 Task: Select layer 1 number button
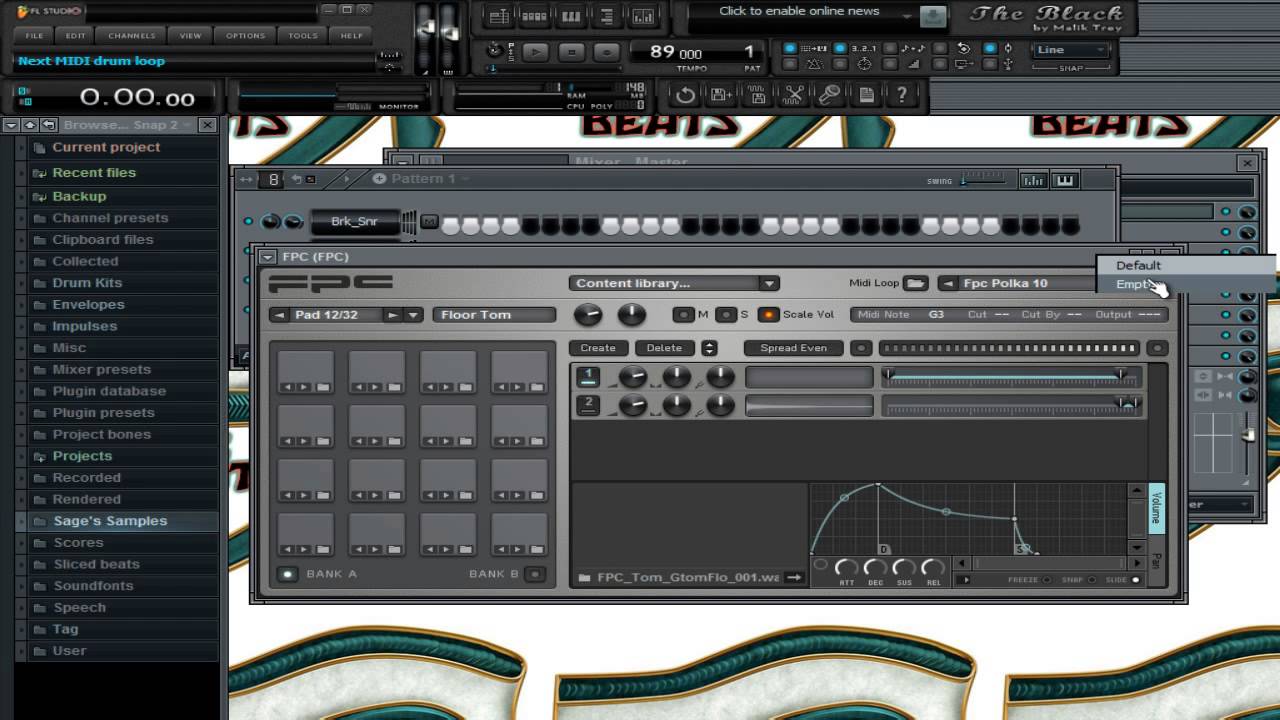click(x=588, y=377)
